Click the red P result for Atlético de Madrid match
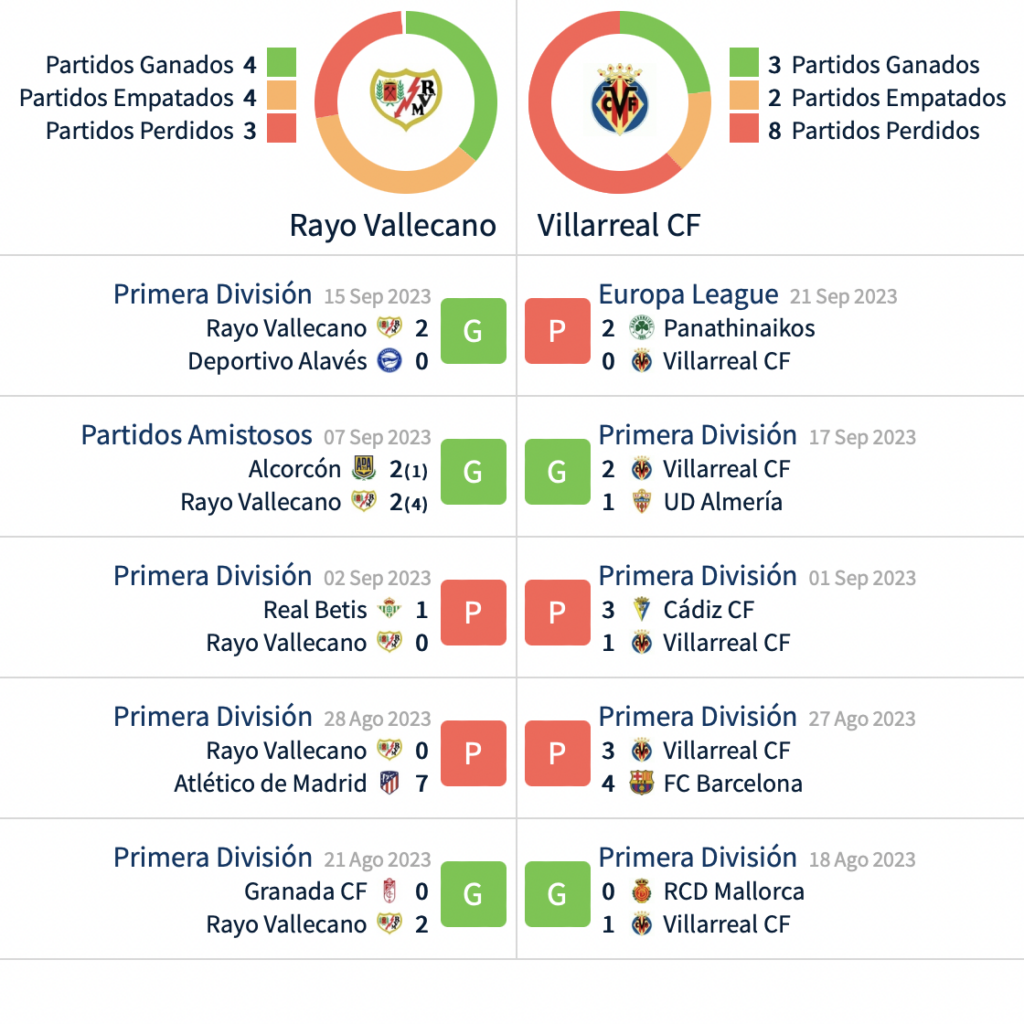Image resolution: width=1024 pixels, height=1024 pixels. coord(473,753)
